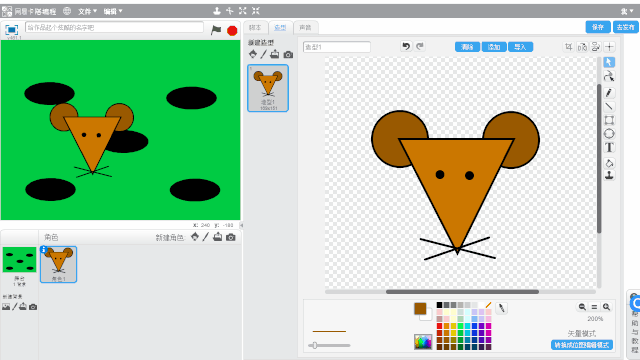Reset canvas zoom with equals icon
The width and height of the screenshot is (640, 360).
pos(594,307)
